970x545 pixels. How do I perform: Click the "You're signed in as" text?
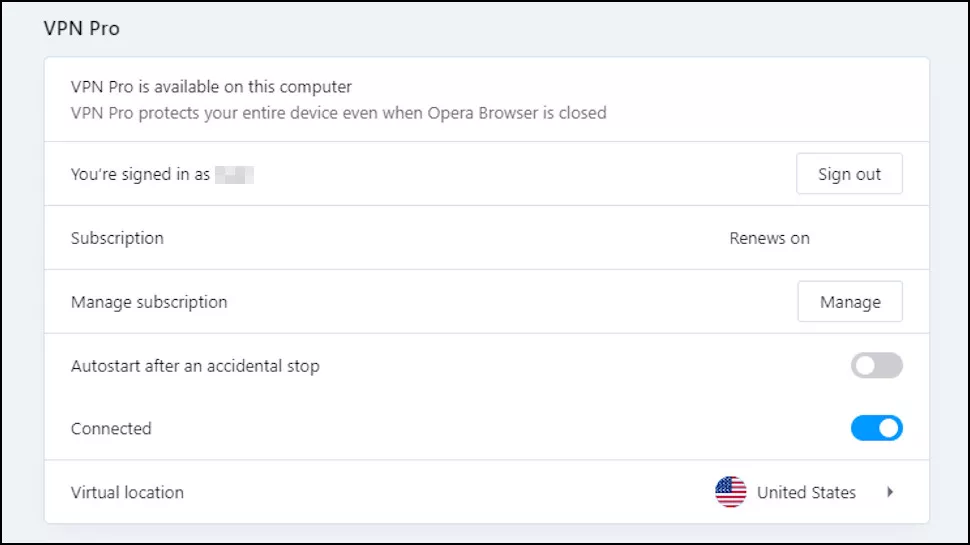(140, 174)
